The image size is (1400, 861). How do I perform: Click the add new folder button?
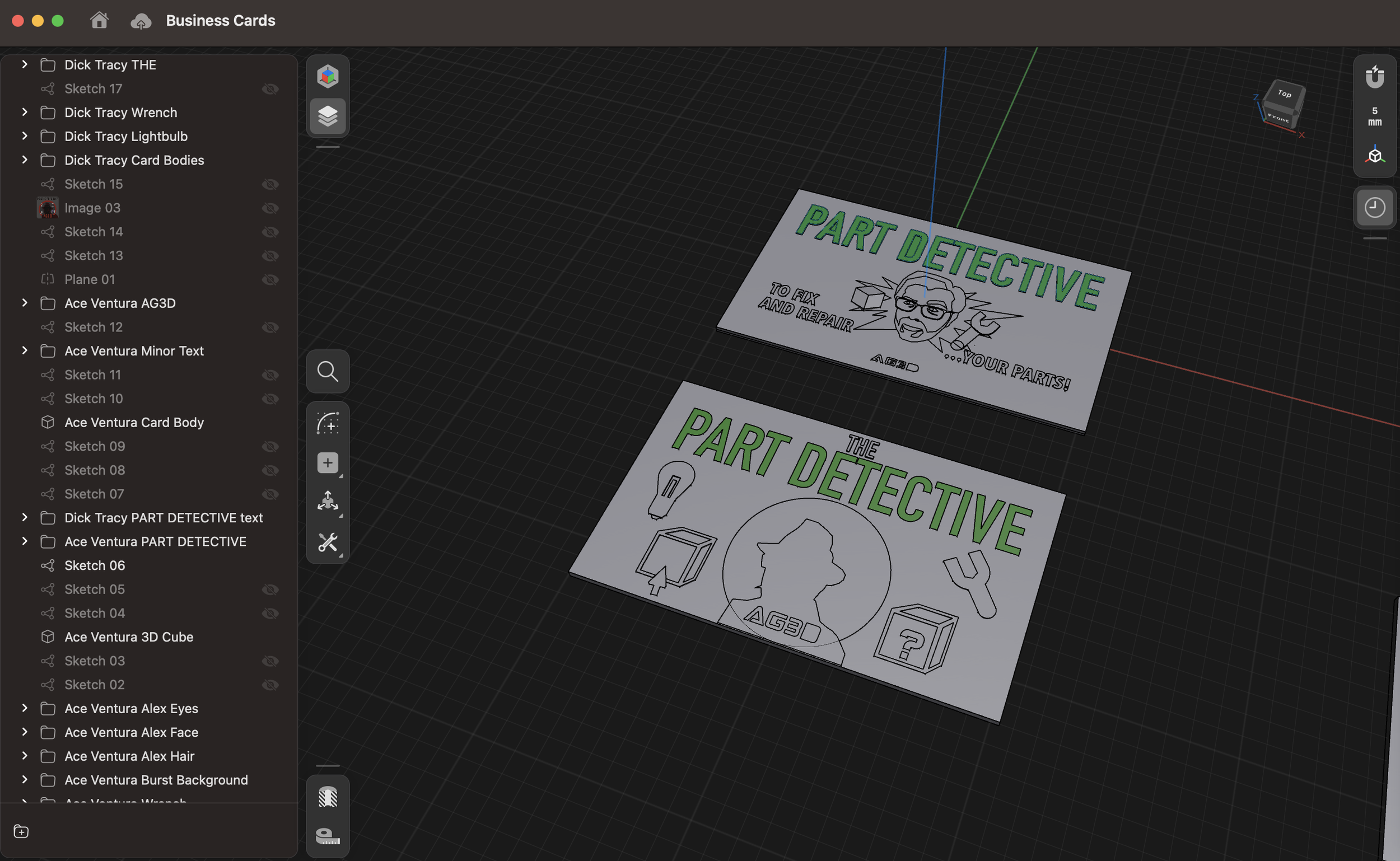tap(21, 832)
